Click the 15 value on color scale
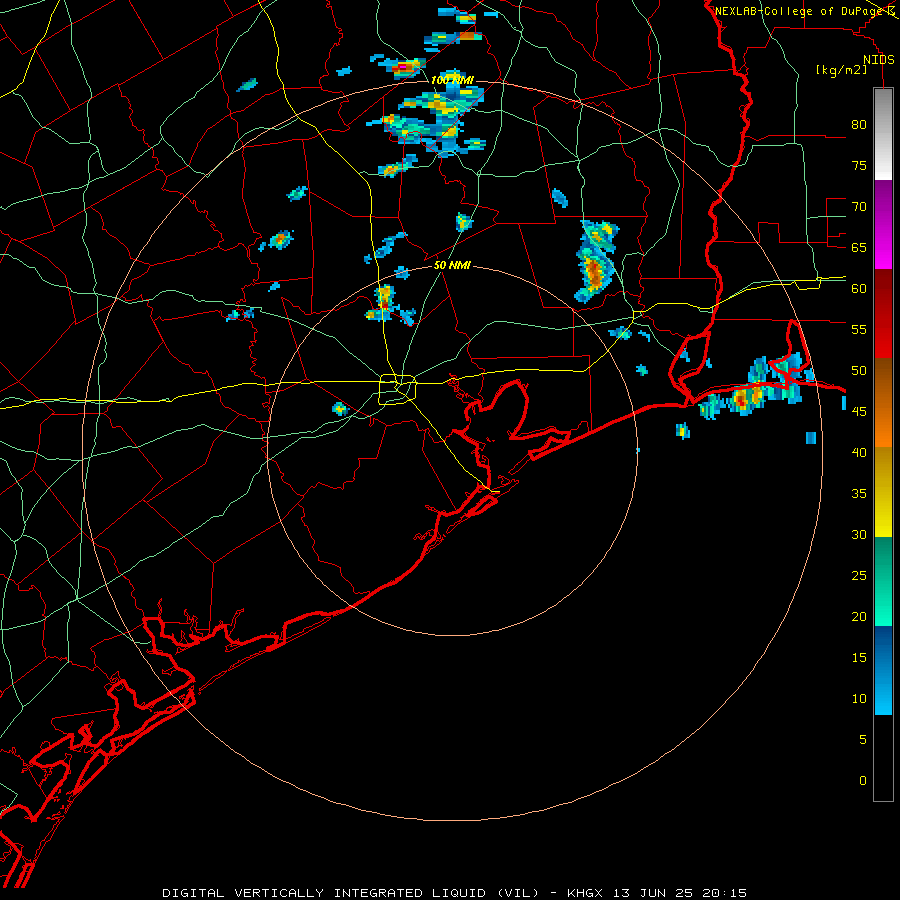The width and height of the screenshot is (900, 900). 859,658
